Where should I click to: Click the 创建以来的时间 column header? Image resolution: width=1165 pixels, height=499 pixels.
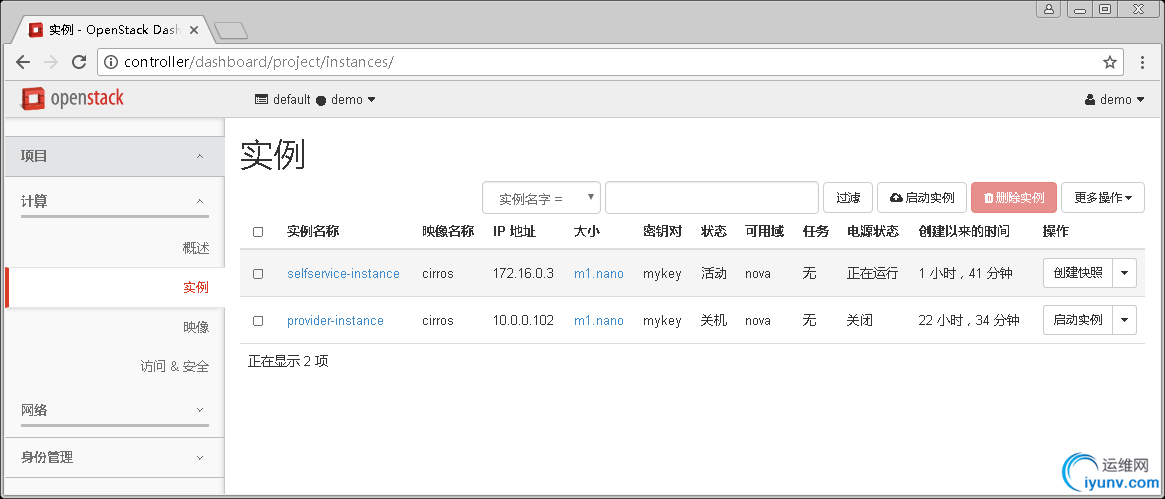(964, 232)
